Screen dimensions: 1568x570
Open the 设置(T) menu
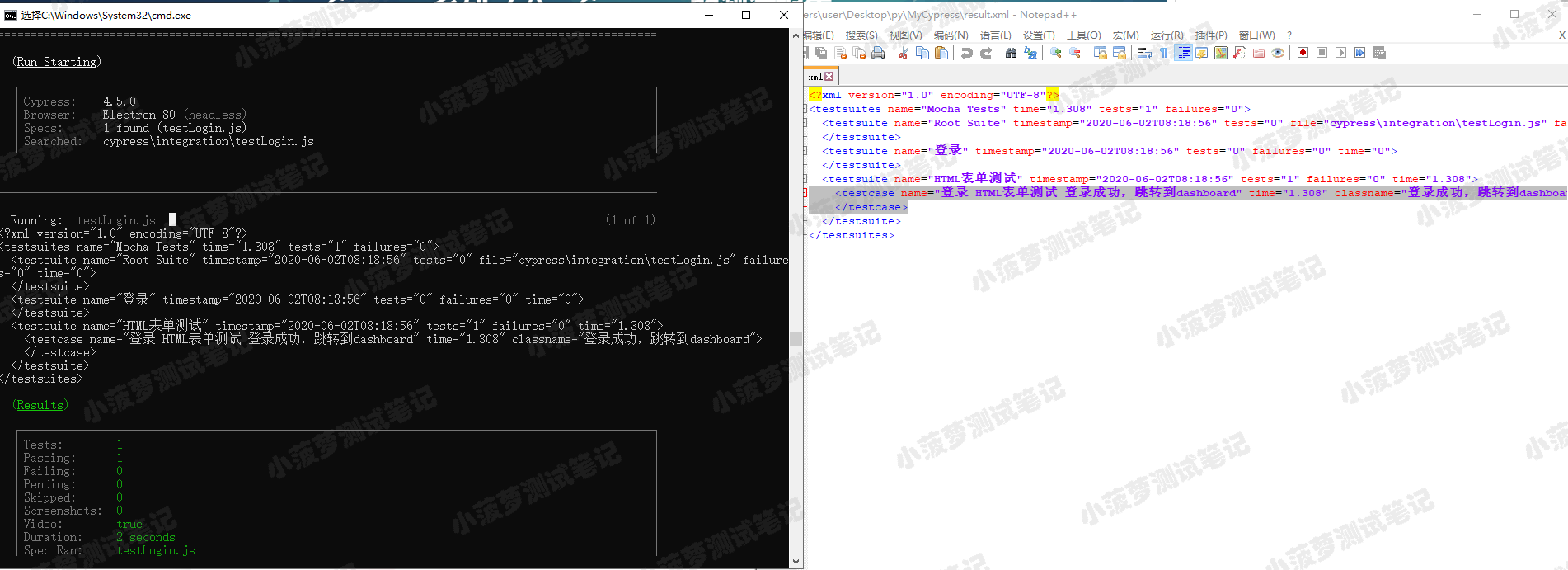point(1039,35)
